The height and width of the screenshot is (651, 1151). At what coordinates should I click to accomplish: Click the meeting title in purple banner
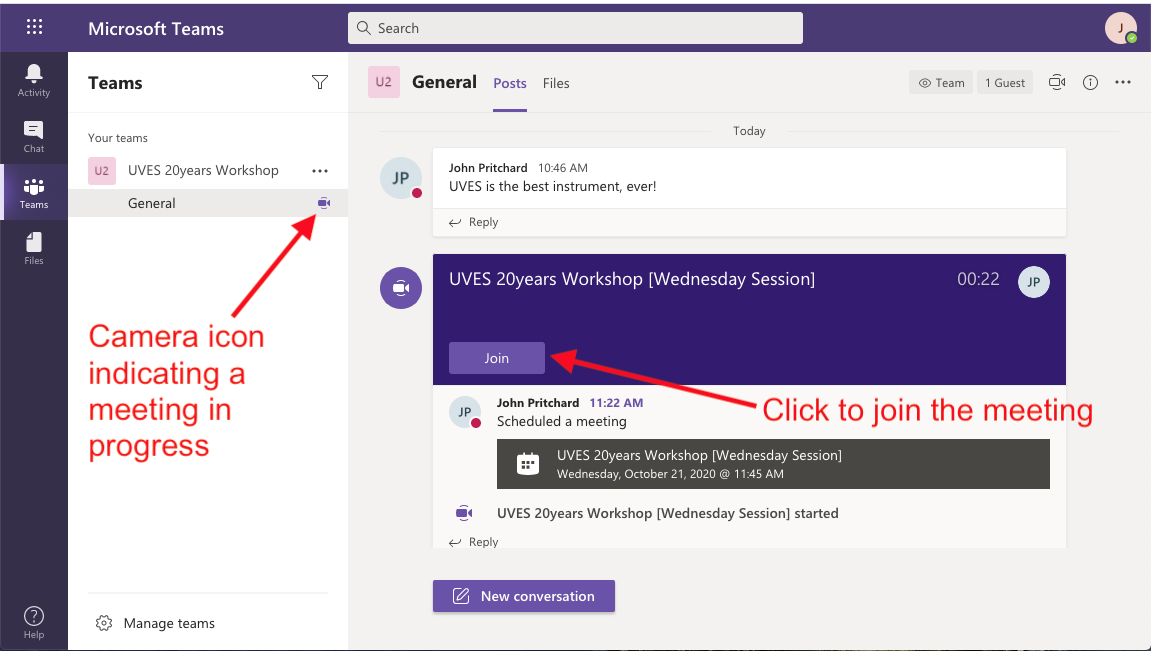(x=632, y=279)
